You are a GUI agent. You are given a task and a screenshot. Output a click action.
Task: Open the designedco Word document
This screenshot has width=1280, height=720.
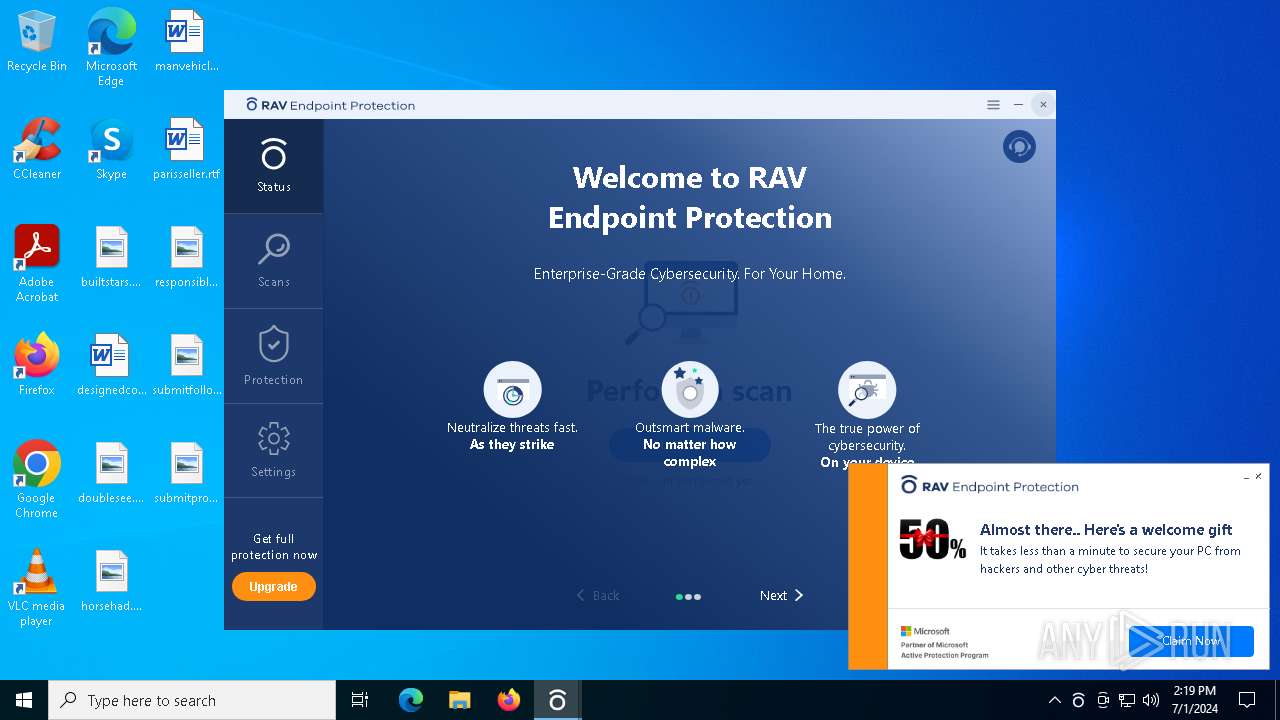click(111, 365)
